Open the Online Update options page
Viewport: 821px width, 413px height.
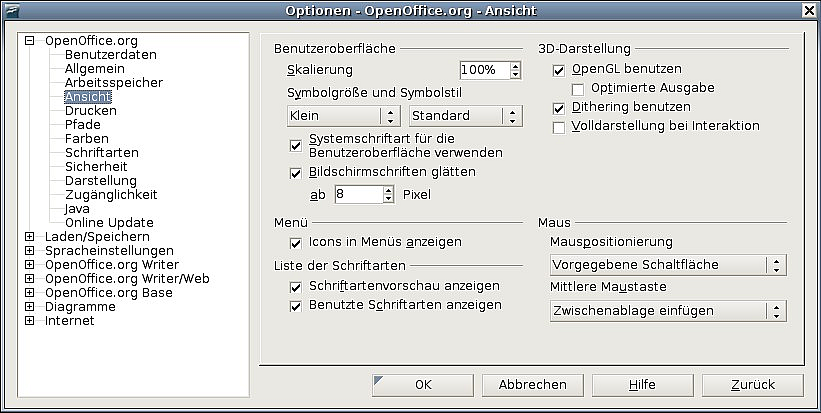click(109, 223)
